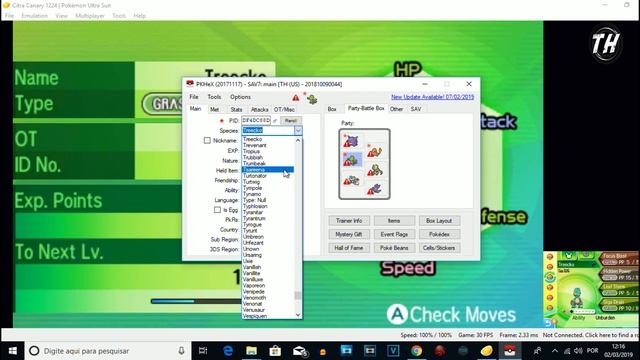This screenshot has height=360, width=640.
Task: Toggle the Is Egg checkbox
Action: point(217,210)
